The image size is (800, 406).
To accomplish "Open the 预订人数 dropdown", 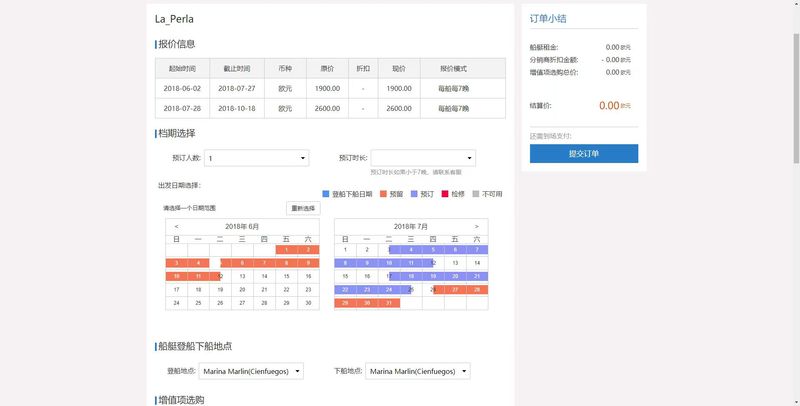I will pyautogui.click(x=257, y=158).
